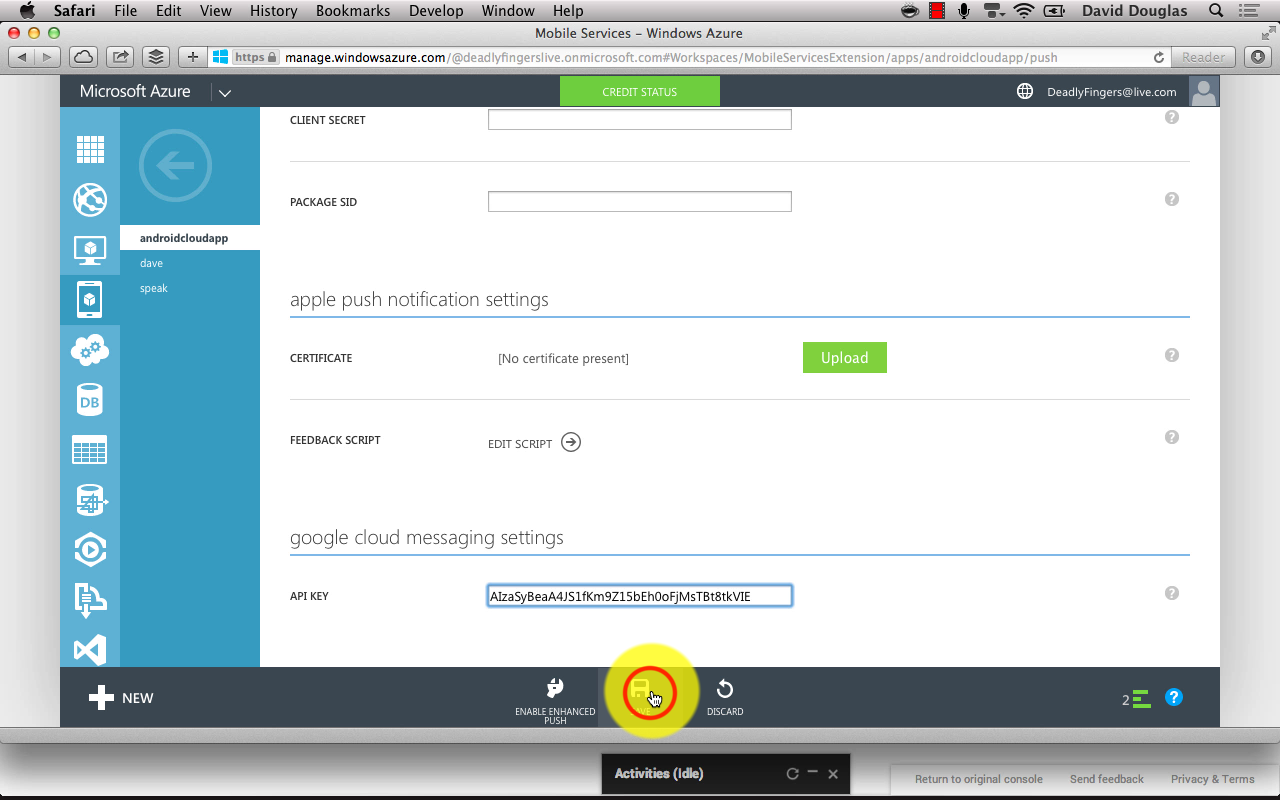Click the user avatar in Azure header

coord(1204,91)
